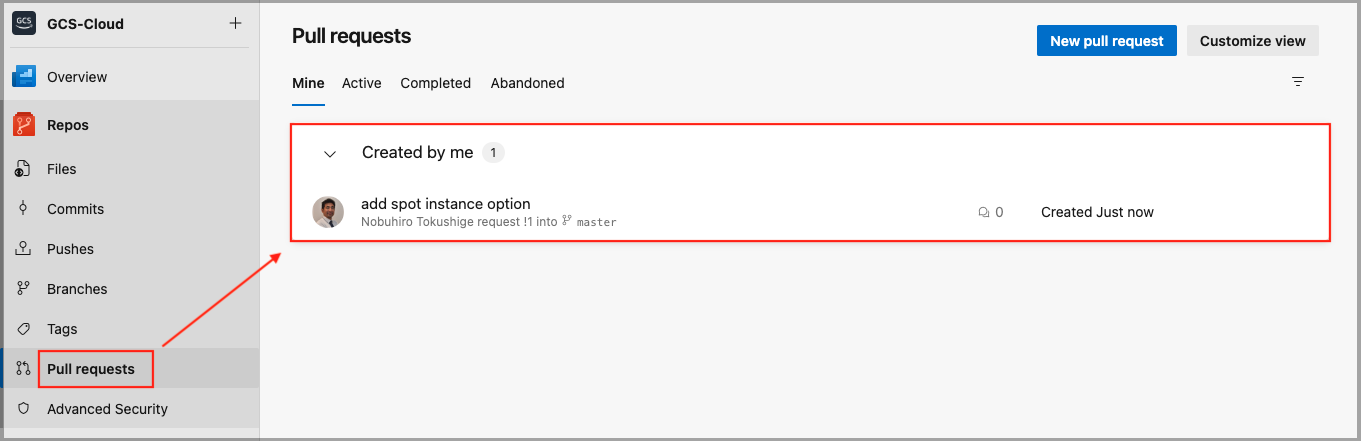Click the Advanced Security shield icon

coord(23,409)
